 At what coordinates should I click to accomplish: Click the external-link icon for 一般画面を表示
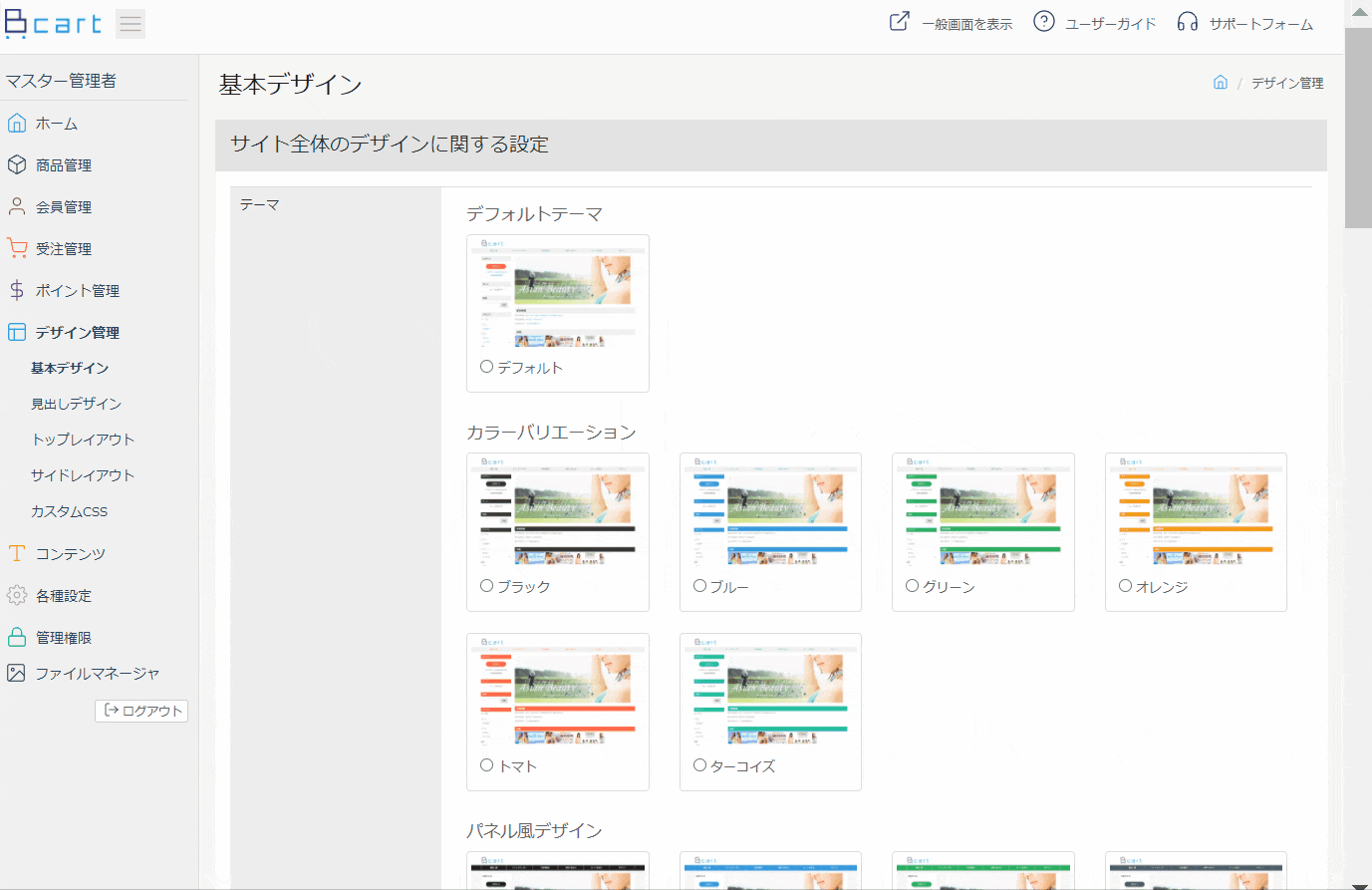pyautogui.click(x=899, y=21)
